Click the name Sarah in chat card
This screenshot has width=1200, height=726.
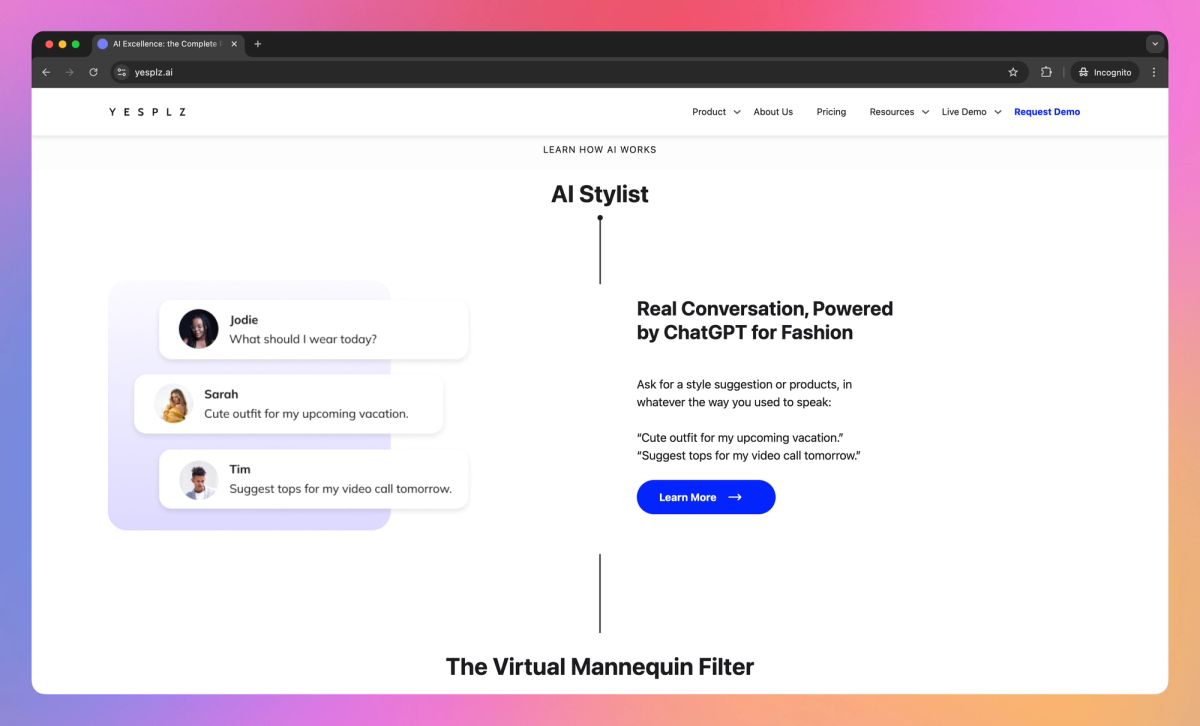pos(221,394)
